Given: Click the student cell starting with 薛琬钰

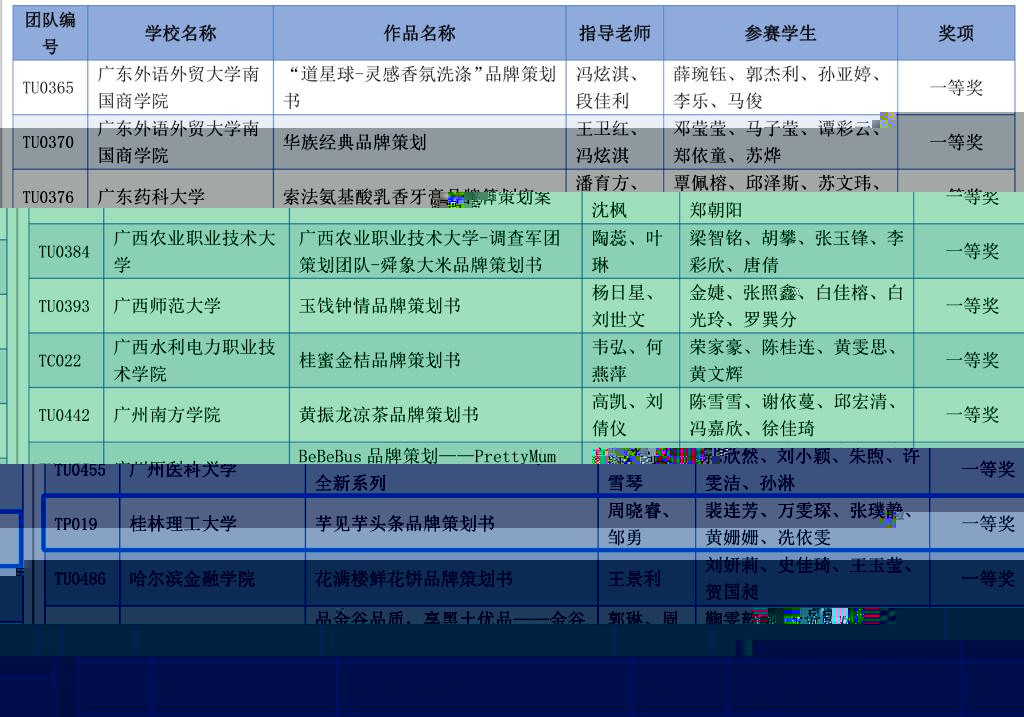Looking at the screenshot, I should (780, 88).
